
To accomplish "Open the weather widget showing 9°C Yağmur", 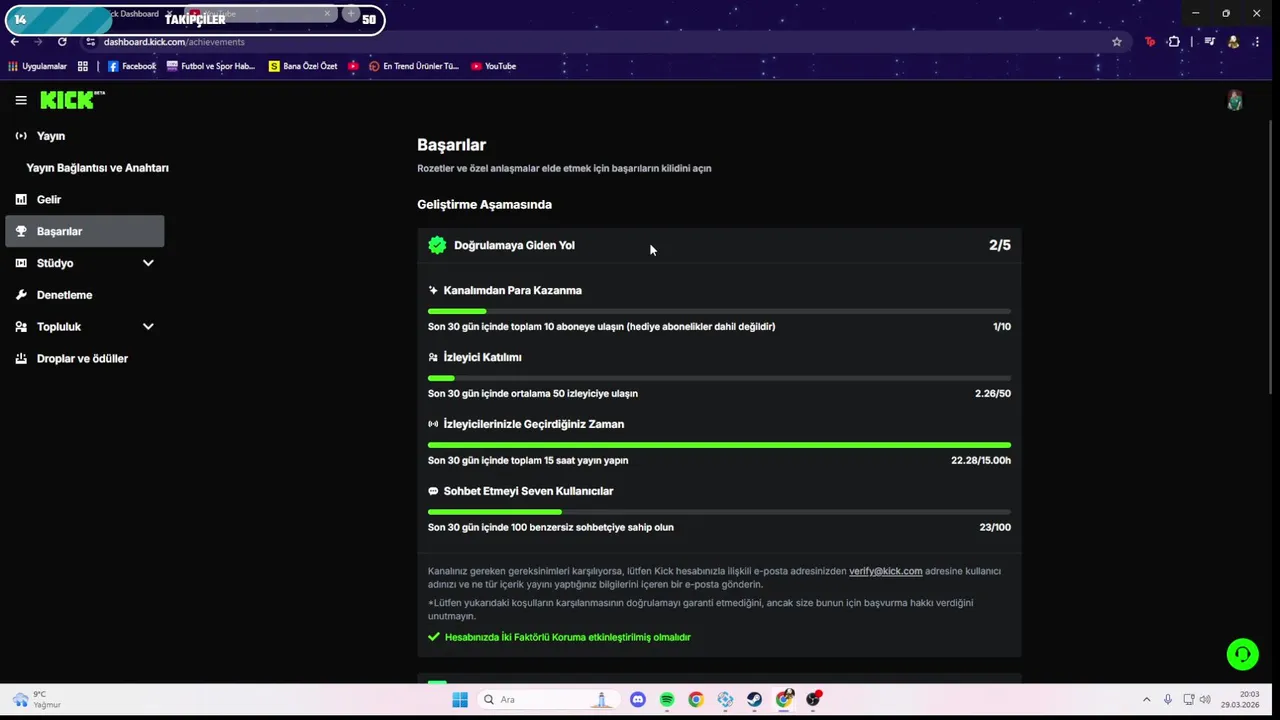I will 38,699.
